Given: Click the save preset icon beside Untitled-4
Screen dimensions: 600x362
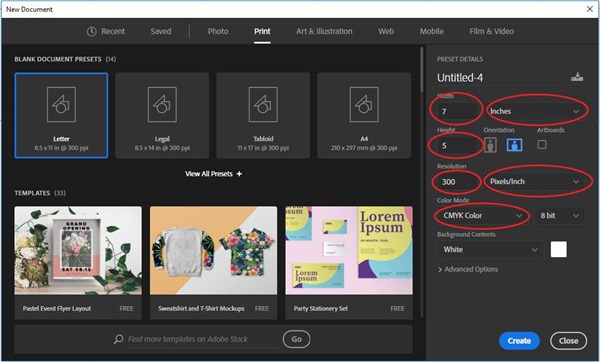Looking at the screenshot, I should click(577, 77).
